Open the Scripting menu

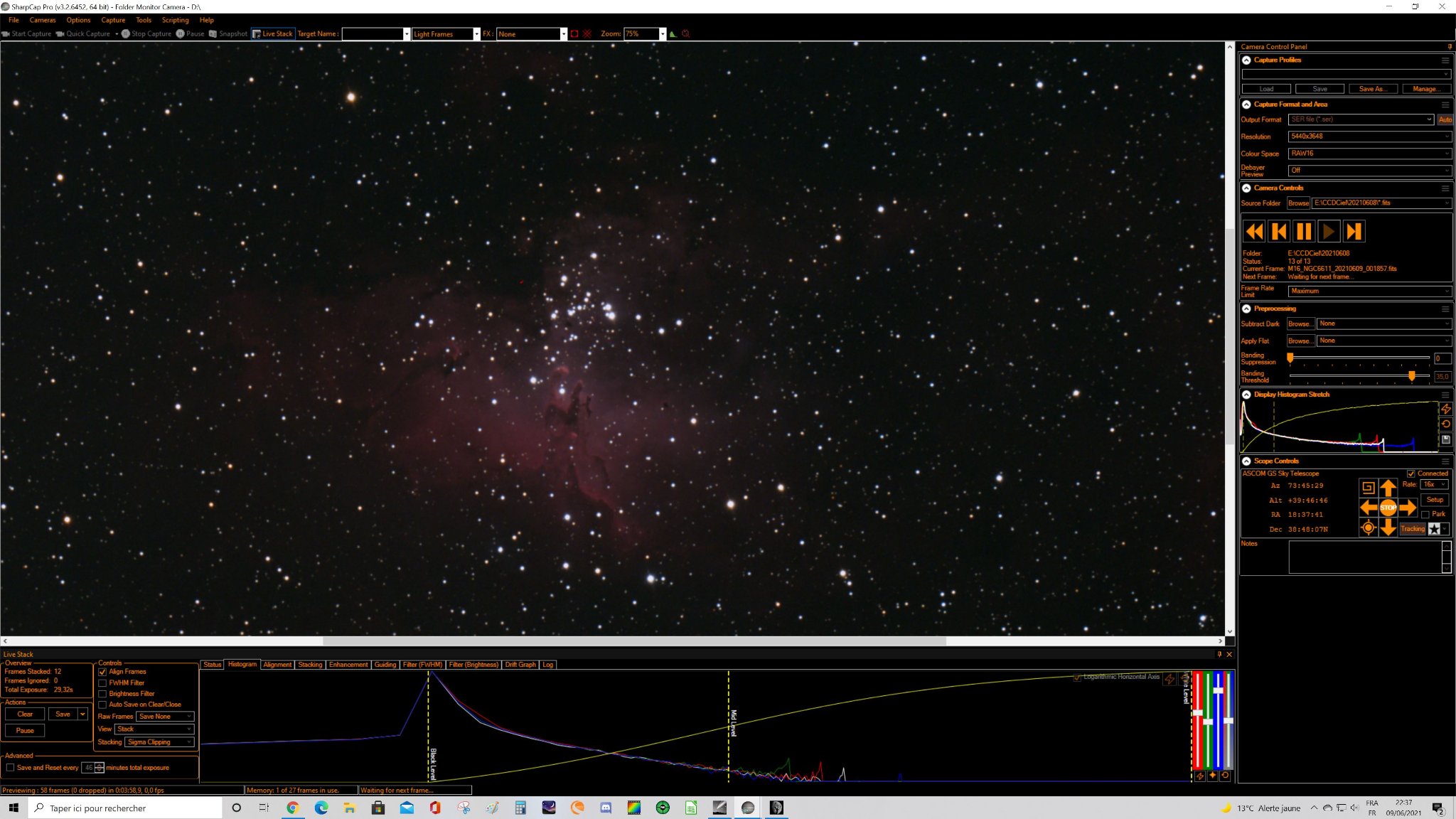pyautogui.click(x=175, y=20)
